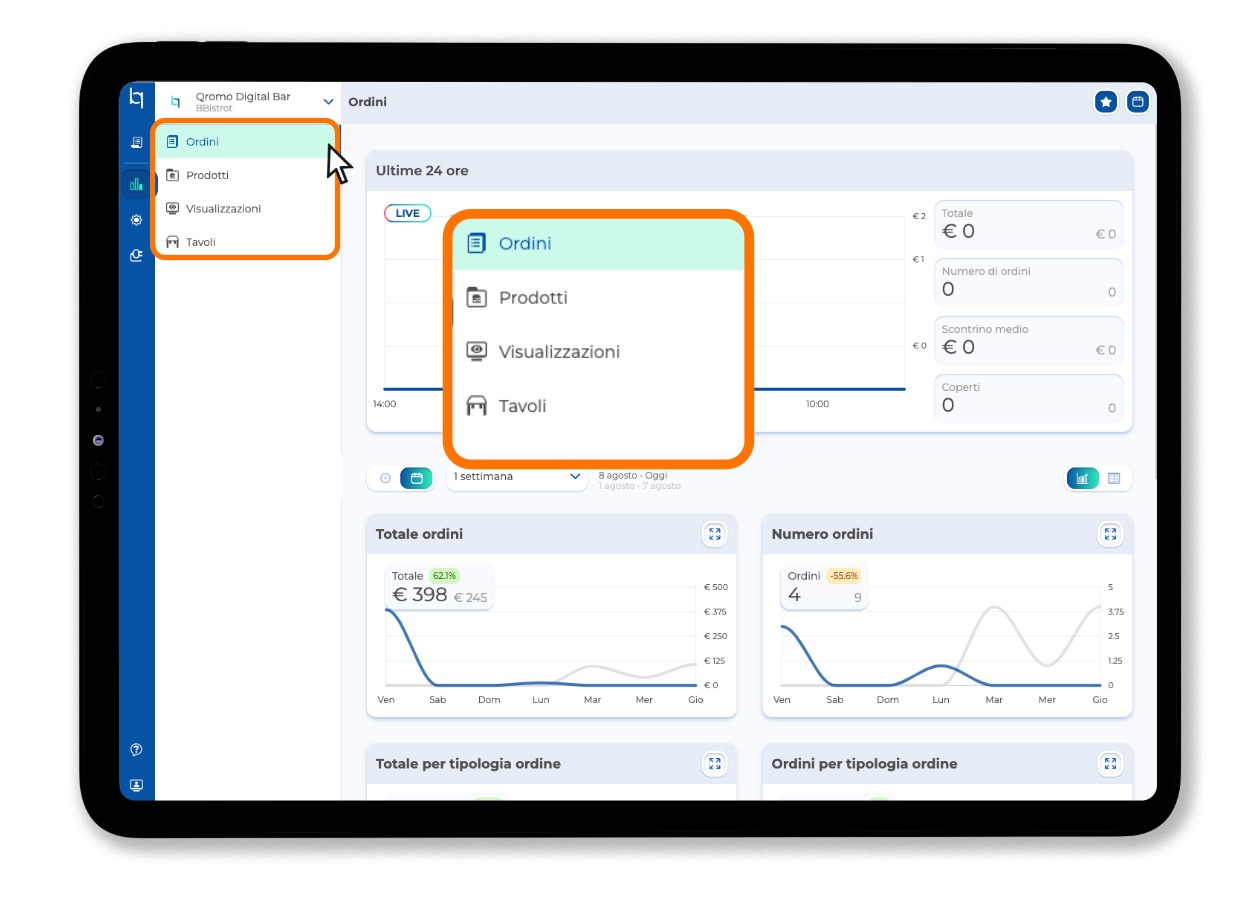Open the calendar icon in top bar
This screenshot has width=1250, height=920.
click(1138, 102)
